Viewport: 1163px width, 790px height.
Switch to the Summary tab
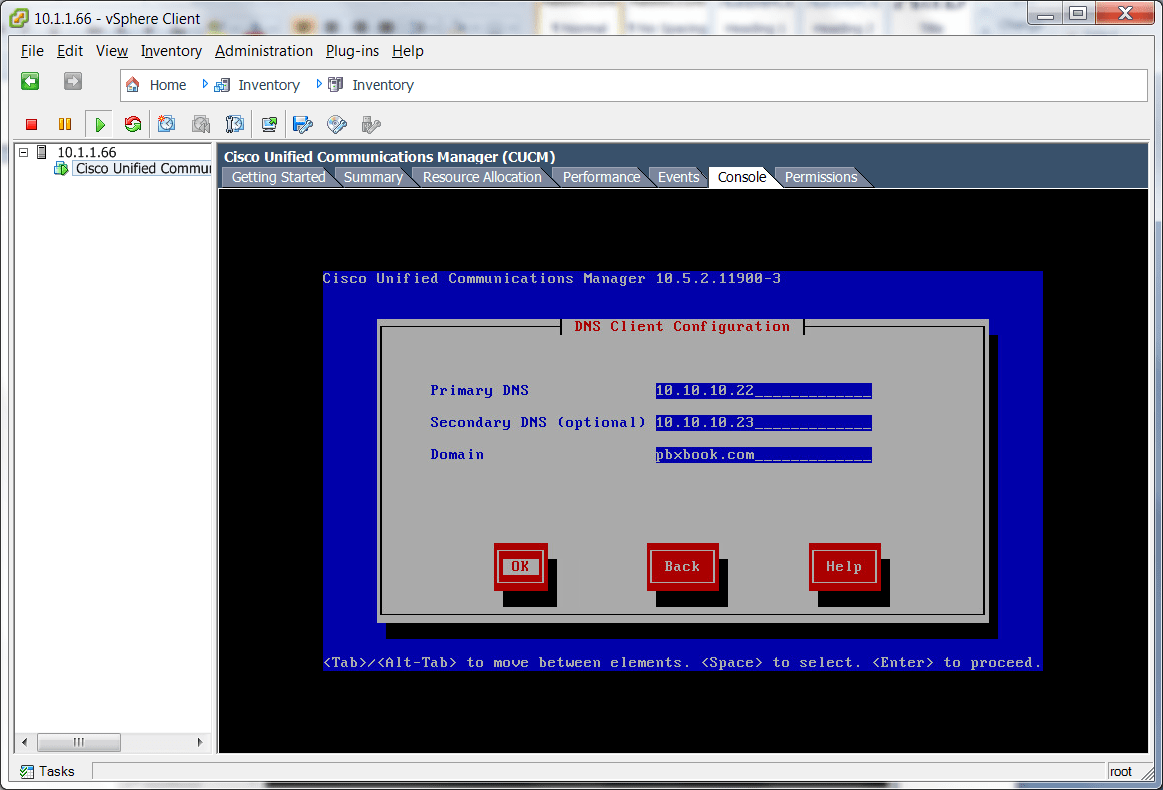pos(373,177)
